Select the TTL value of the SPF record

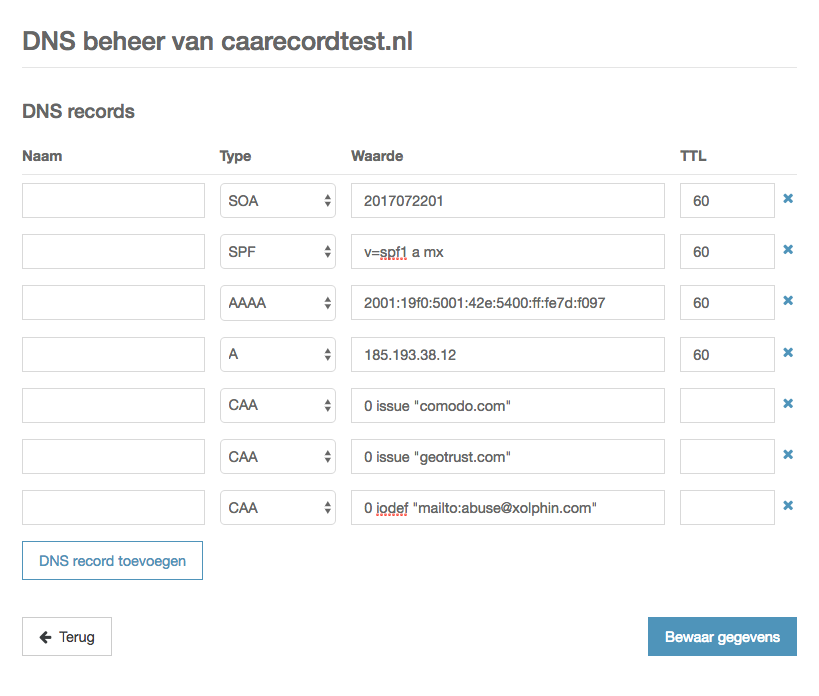tap(727, 250)
